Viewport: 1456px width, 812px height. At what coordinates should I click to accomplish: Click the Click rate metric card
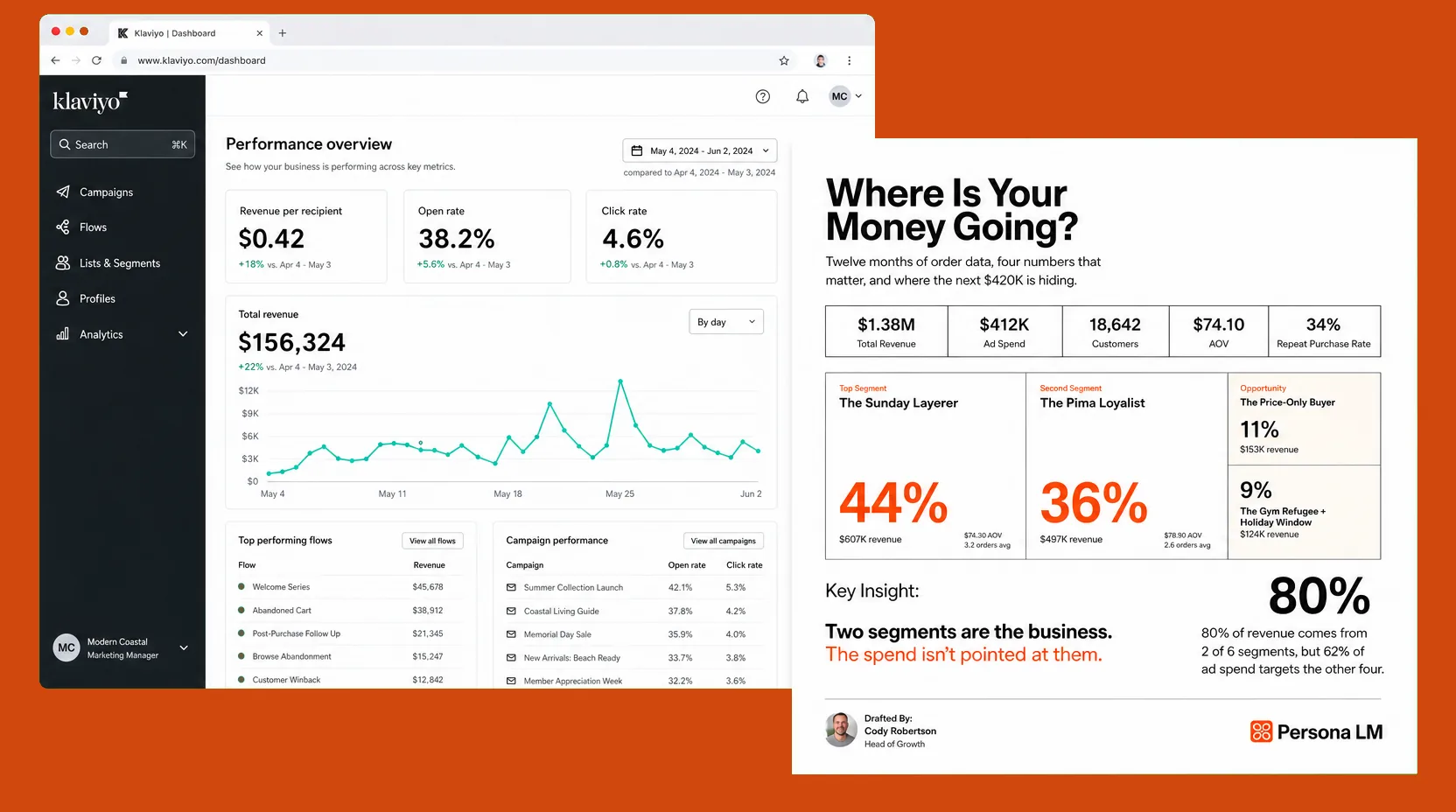[682, 236]
